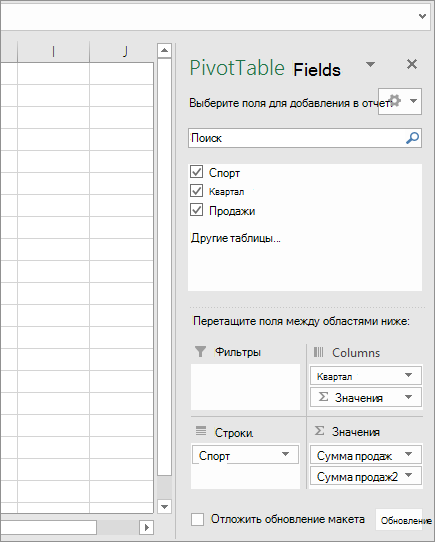This screenshot has width=435, height=542.
Task: Expand the formula bar chevron
Action: coord(422,16)
